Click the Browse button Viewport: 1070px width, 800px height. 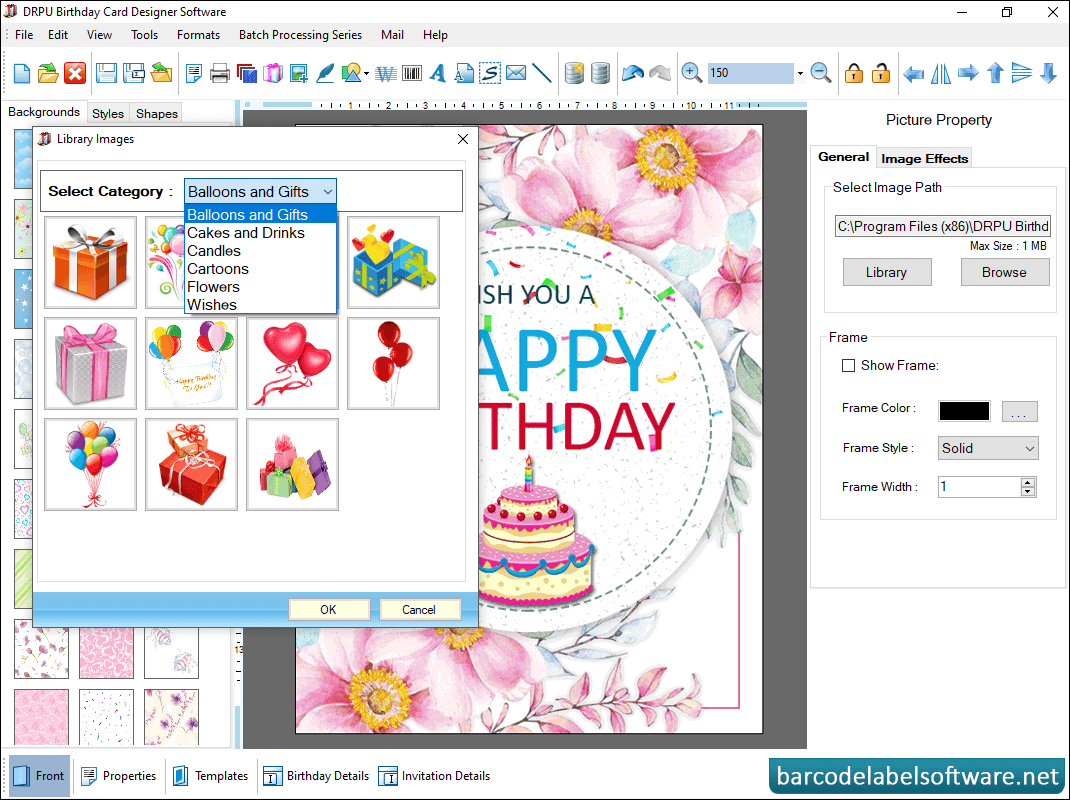[x=1004, y=272]
